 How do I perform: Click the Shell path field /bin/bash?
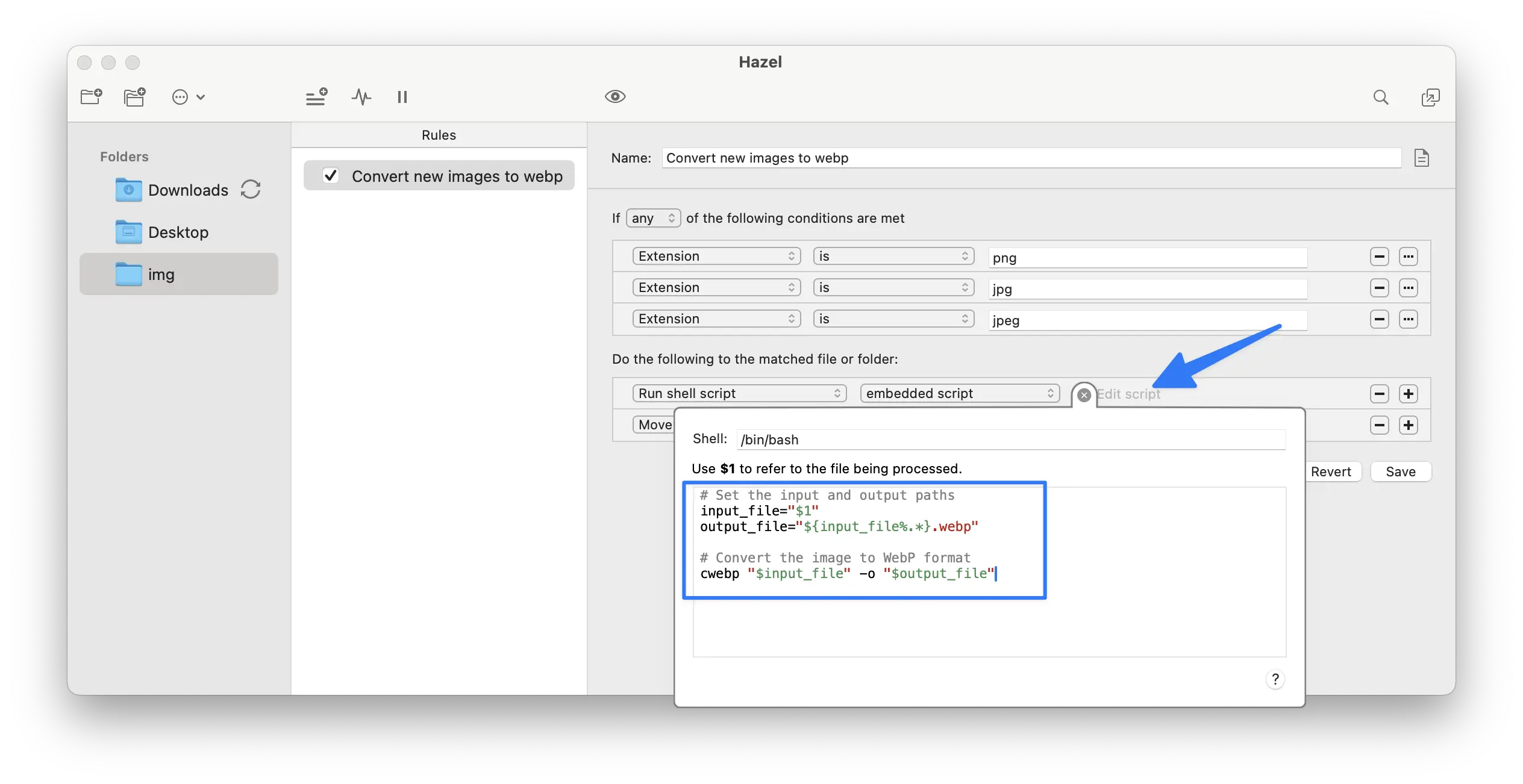coord(1011,440)
